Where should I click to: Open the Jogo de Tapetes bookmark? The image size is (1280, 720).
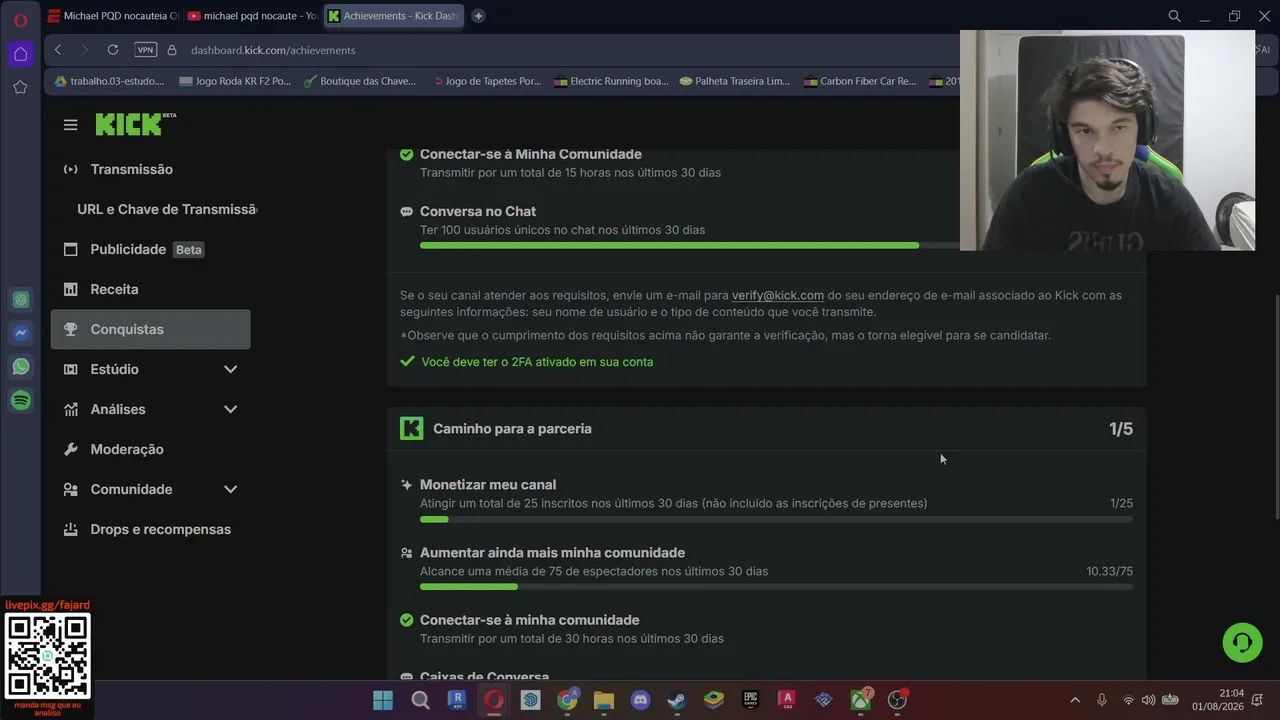tap(486, 81)
